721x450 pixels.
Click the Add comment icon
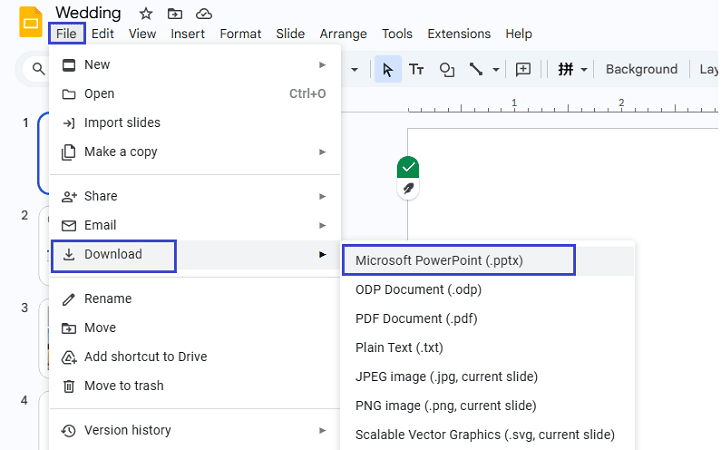coord(523,69)
